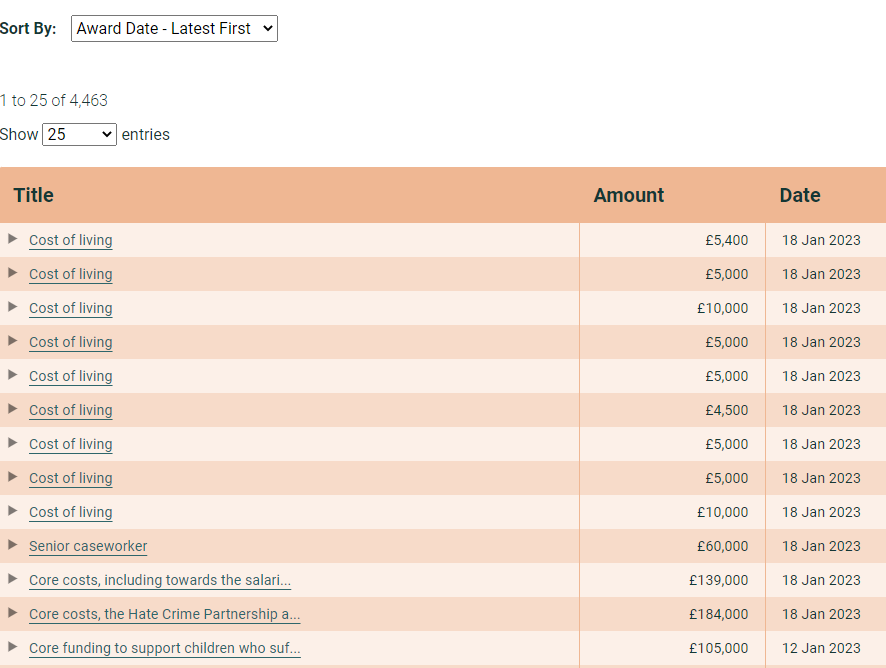886x668 pixels.
Task: Open the Core funding for children grant
Action: pos(164,648)
